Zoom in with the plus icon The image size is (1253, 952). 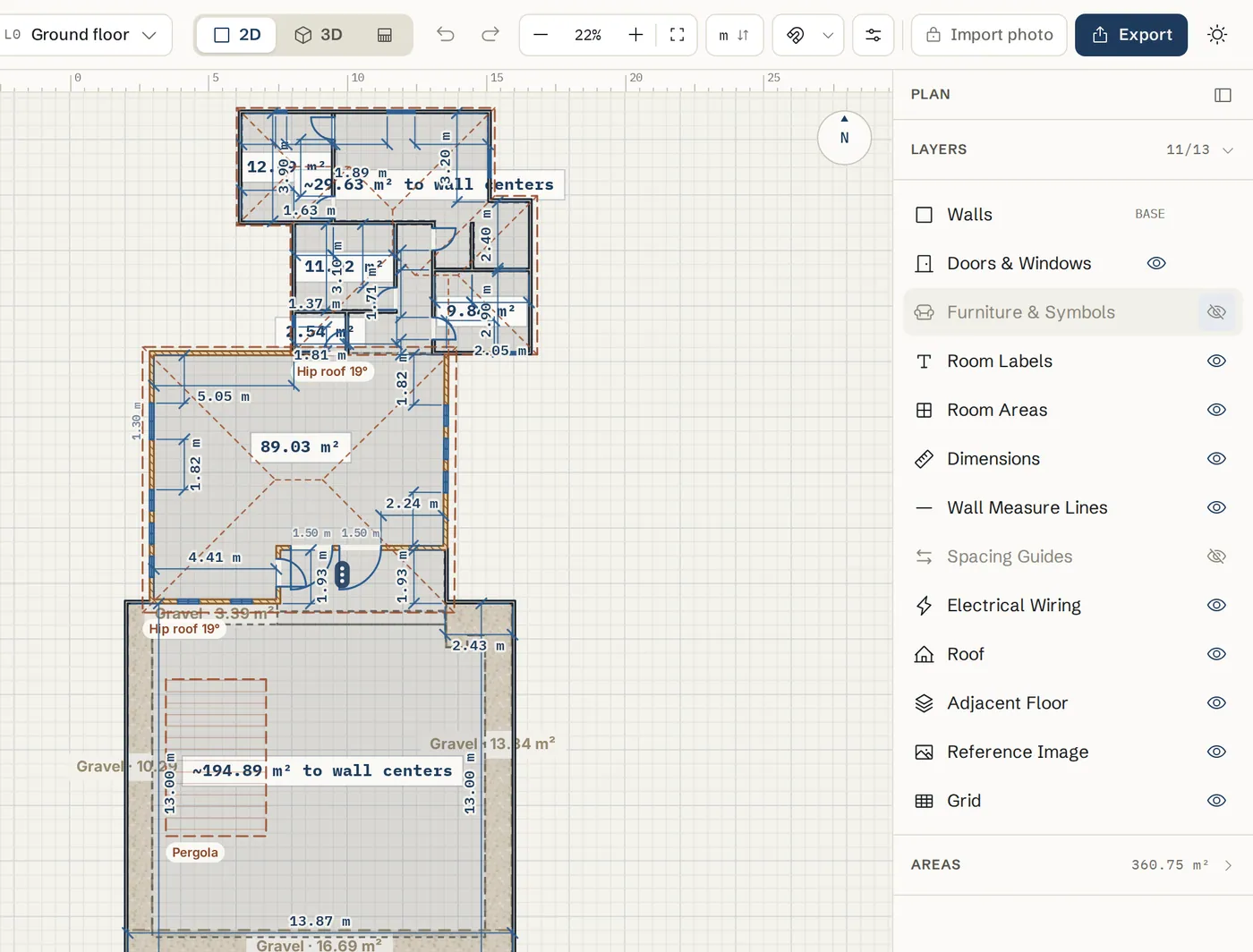pos(635,35)
